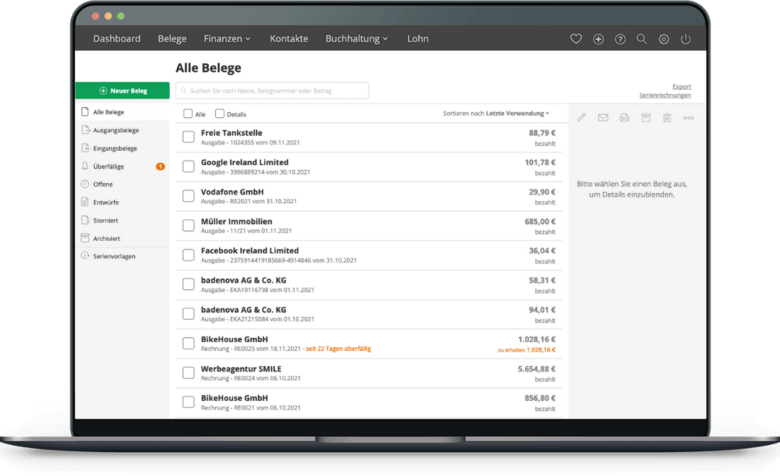The height and width of the screenshot is (476, 780).
Task: Open settings via the gear icon
Action: pyautogui.click(x=663, y=39)
